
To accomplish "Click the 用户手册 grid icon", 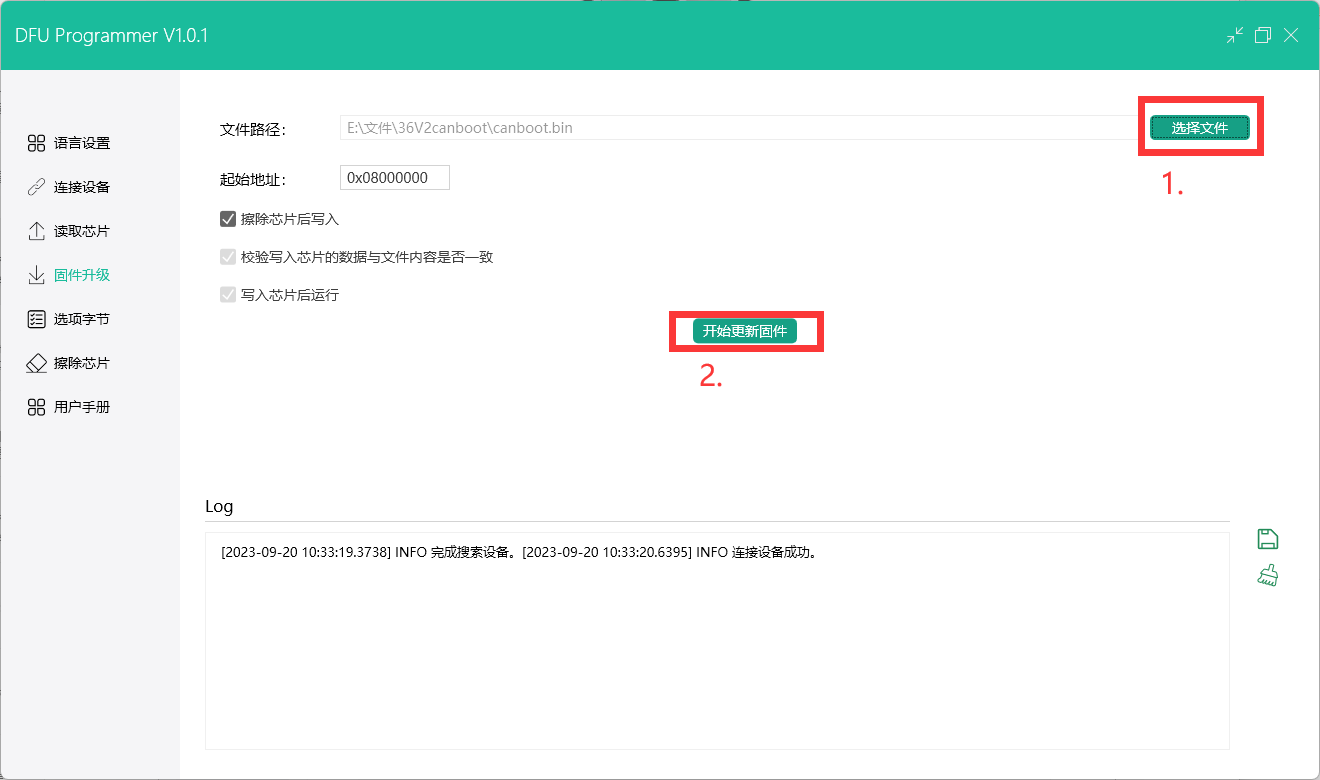I will point(36,407).
